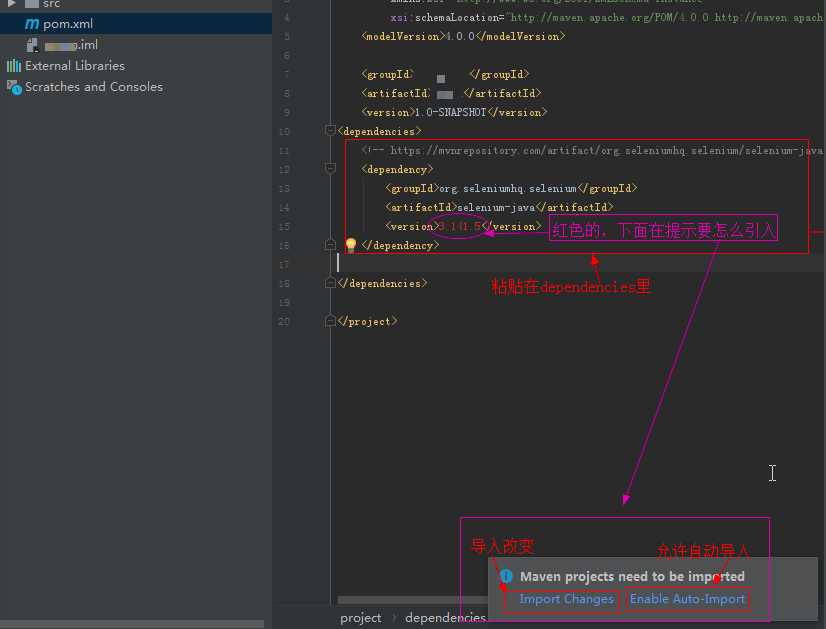This screenshot has width=826, height=629.
Task: Click the empty line 17 in editor
Action: click(579, 264)
